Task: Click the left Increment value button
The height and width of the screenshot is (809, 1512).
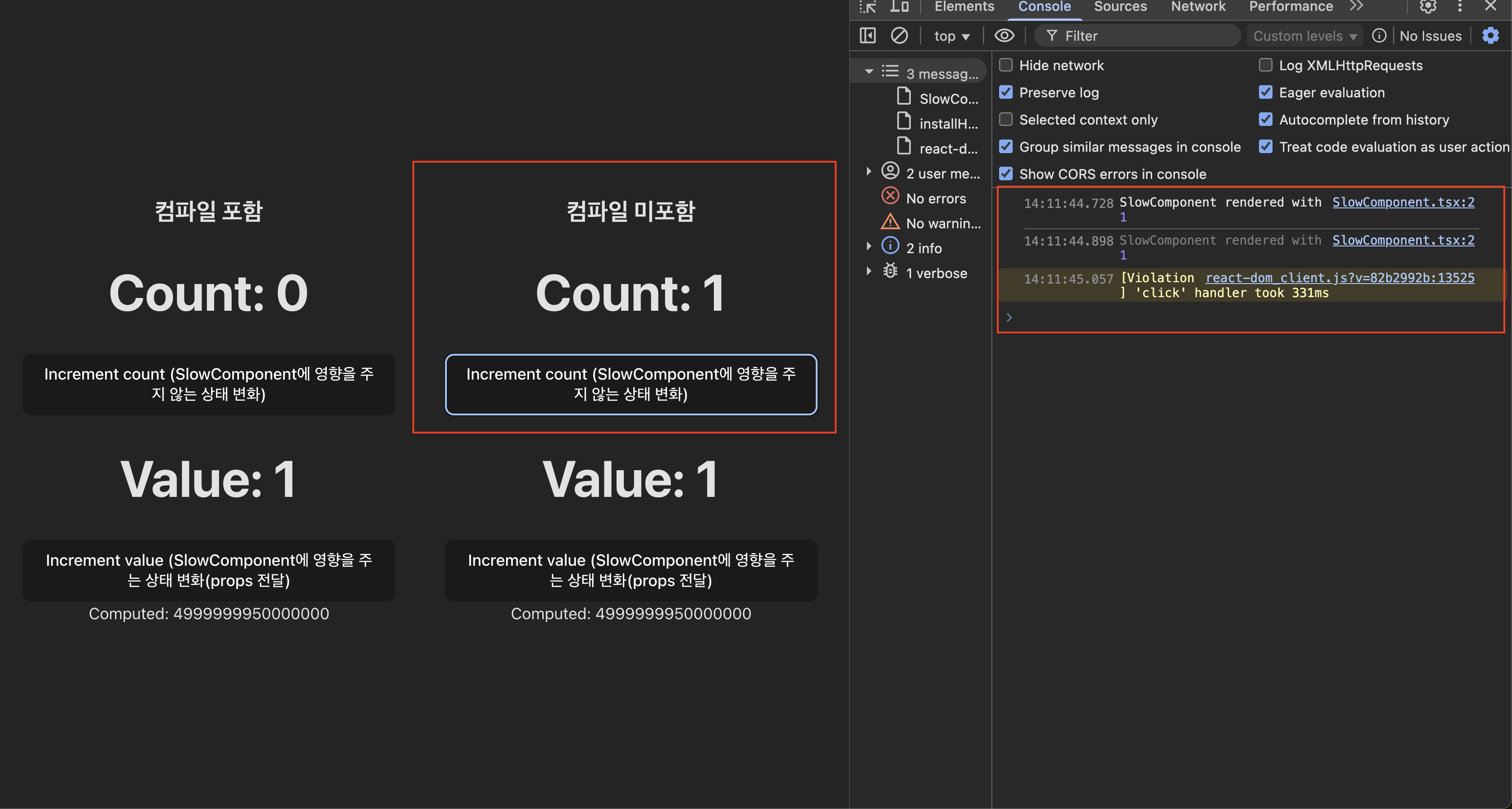Action: pos(209,570)
